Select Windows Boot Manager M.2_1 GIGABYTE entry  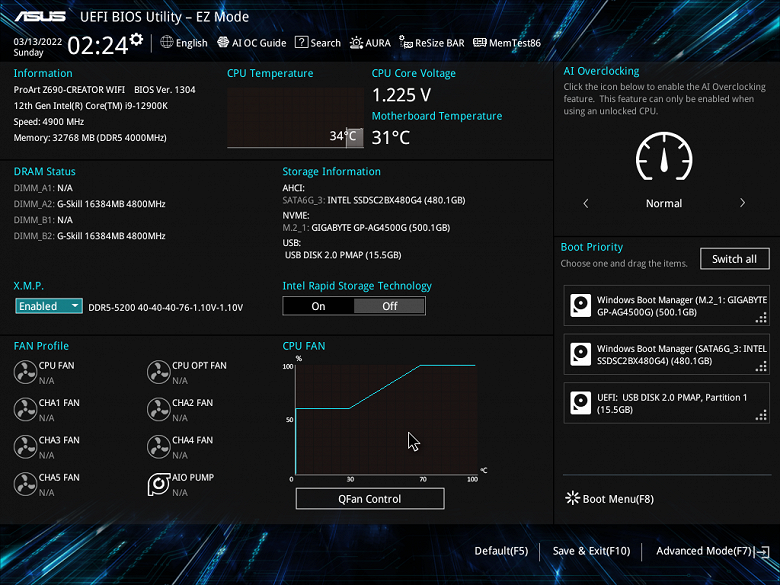coord(667,305)
